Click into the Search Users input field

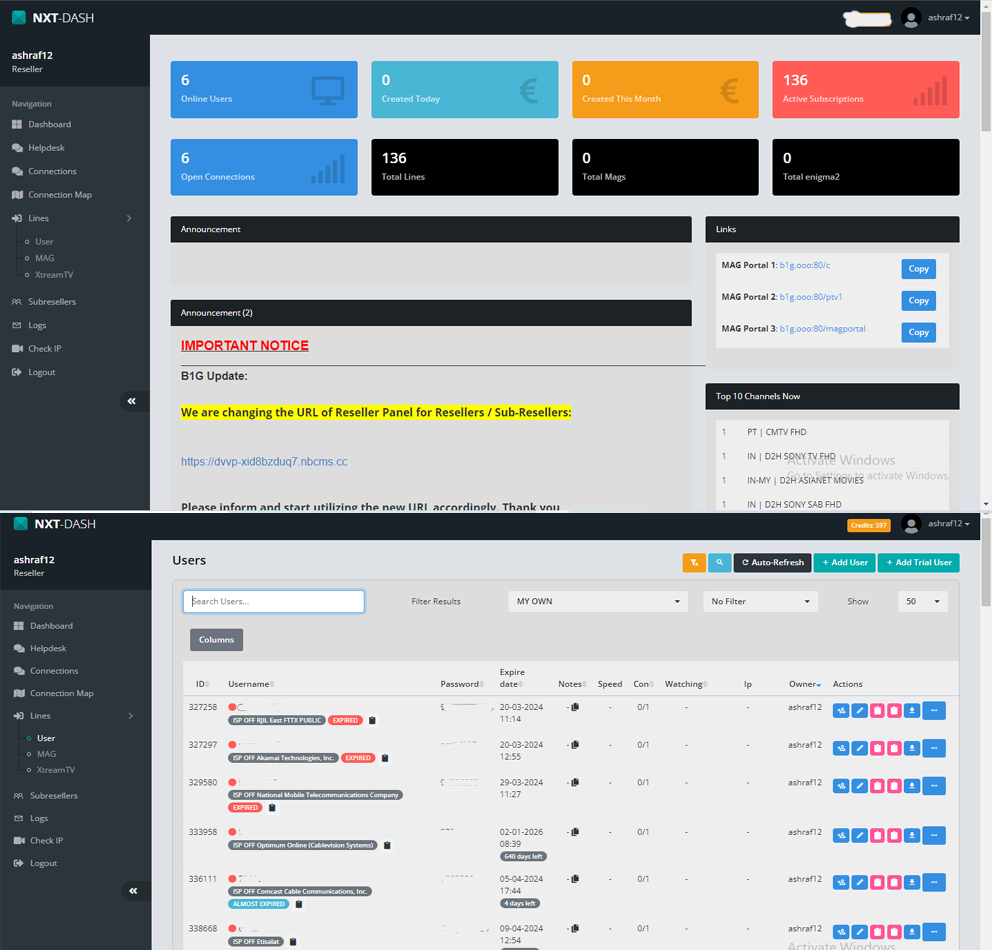tap(273, 601)
